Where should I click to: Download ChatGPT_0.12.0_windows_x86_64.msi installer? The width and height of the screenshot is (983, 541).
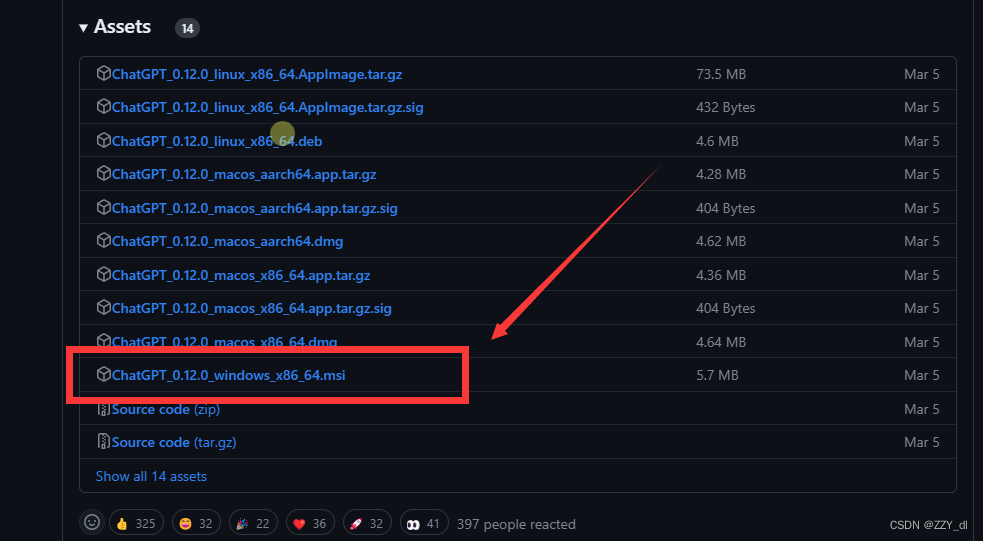pos(229,375)
